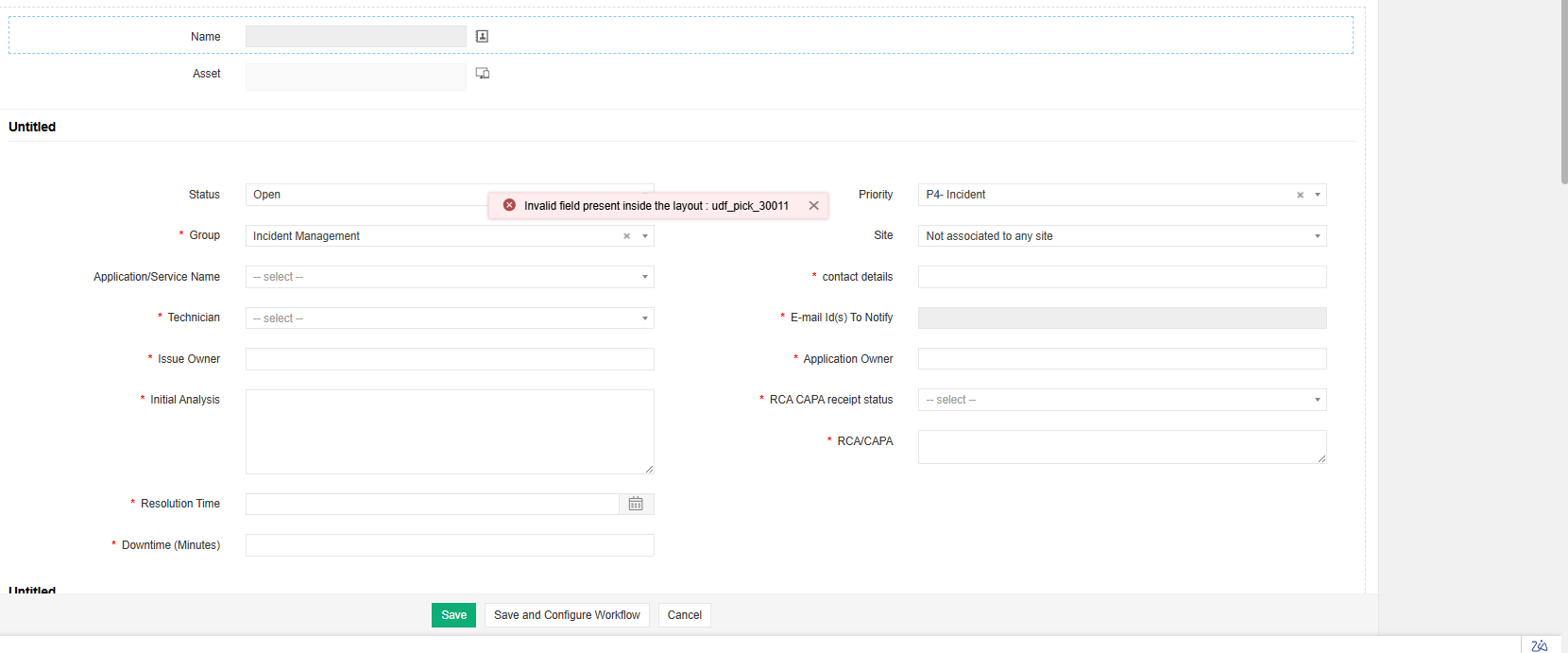Click into the Initial Analysis text area
The image size is (1568, 653).
pyautogui.click(x=450, y=431)
